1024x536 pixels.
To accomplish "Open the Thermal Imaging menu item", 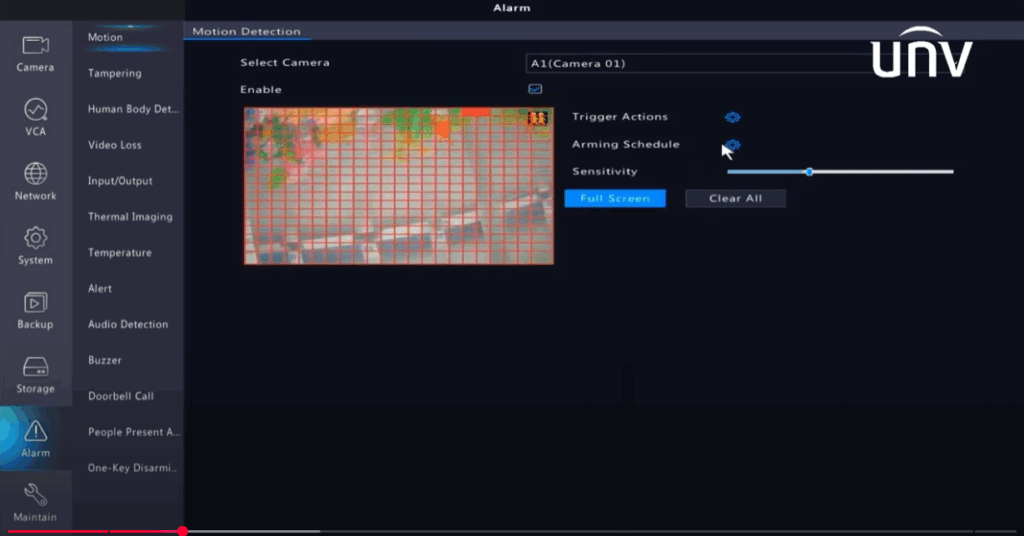I will coord(130,216).
